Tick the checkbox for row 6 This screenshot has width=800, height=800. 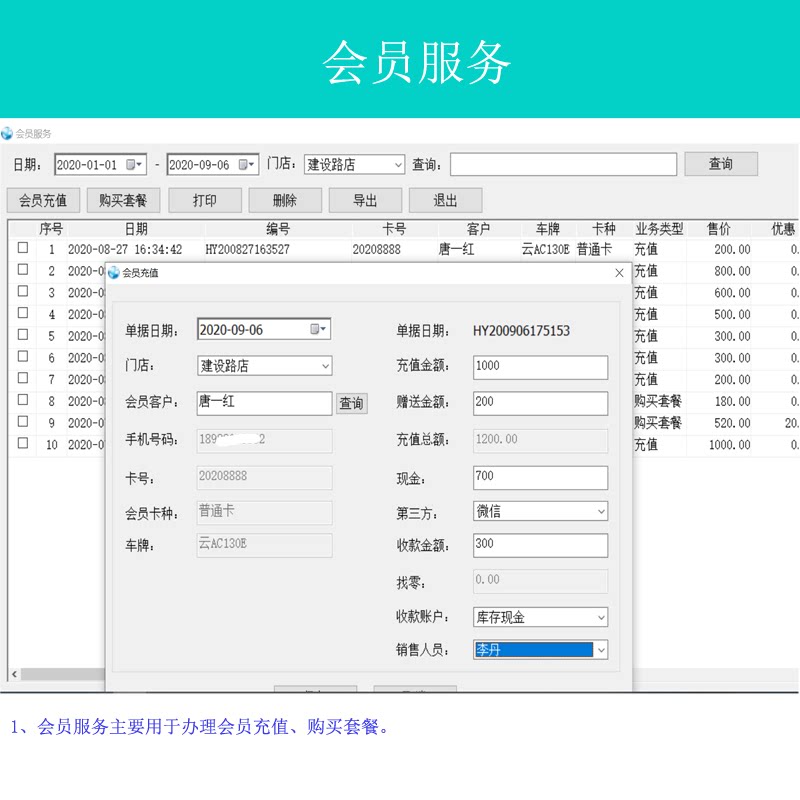(x=23, y=356)
